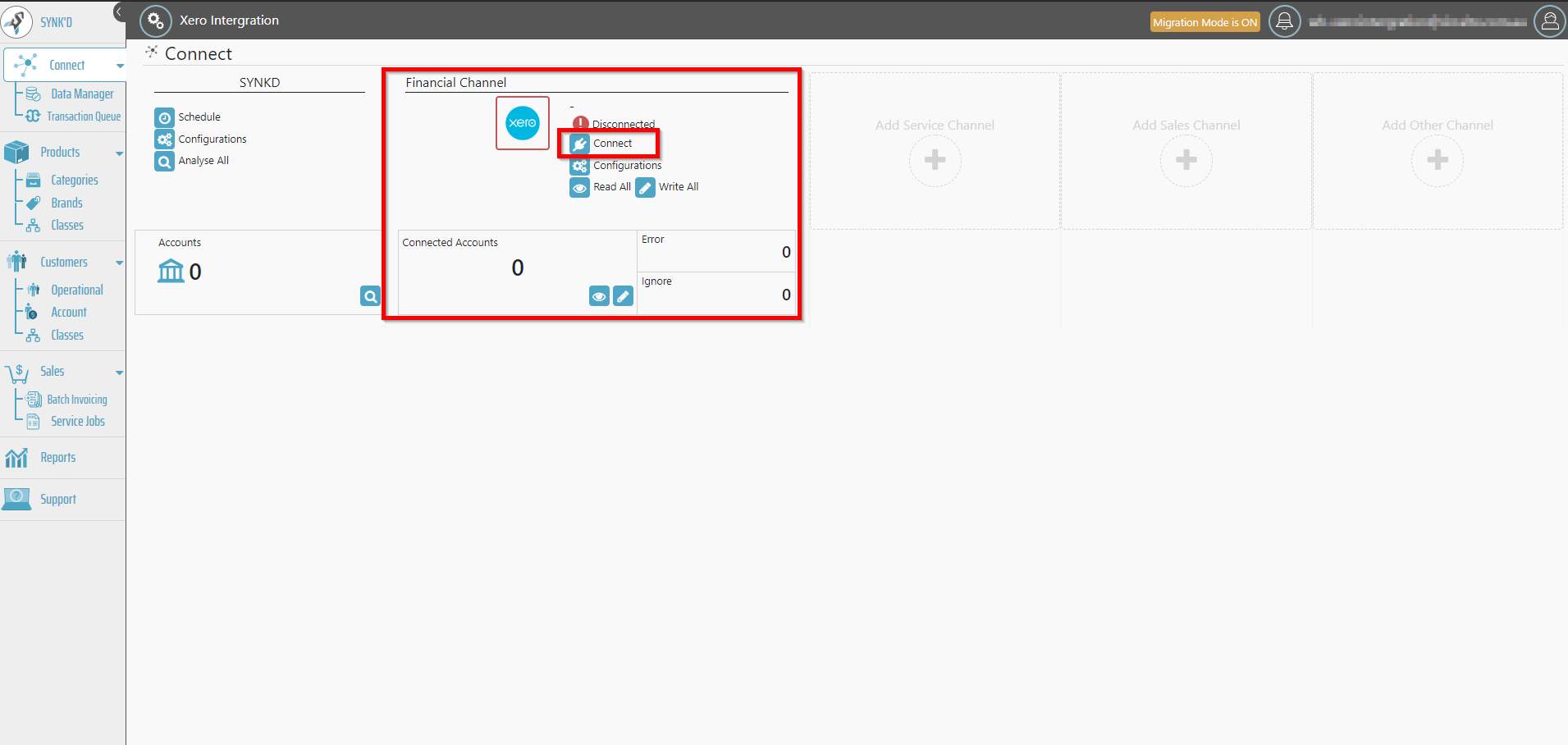Viewport: 1568px width, 745px height.
Task: Collapse the Products menu arrow
Action: point(120,153)
